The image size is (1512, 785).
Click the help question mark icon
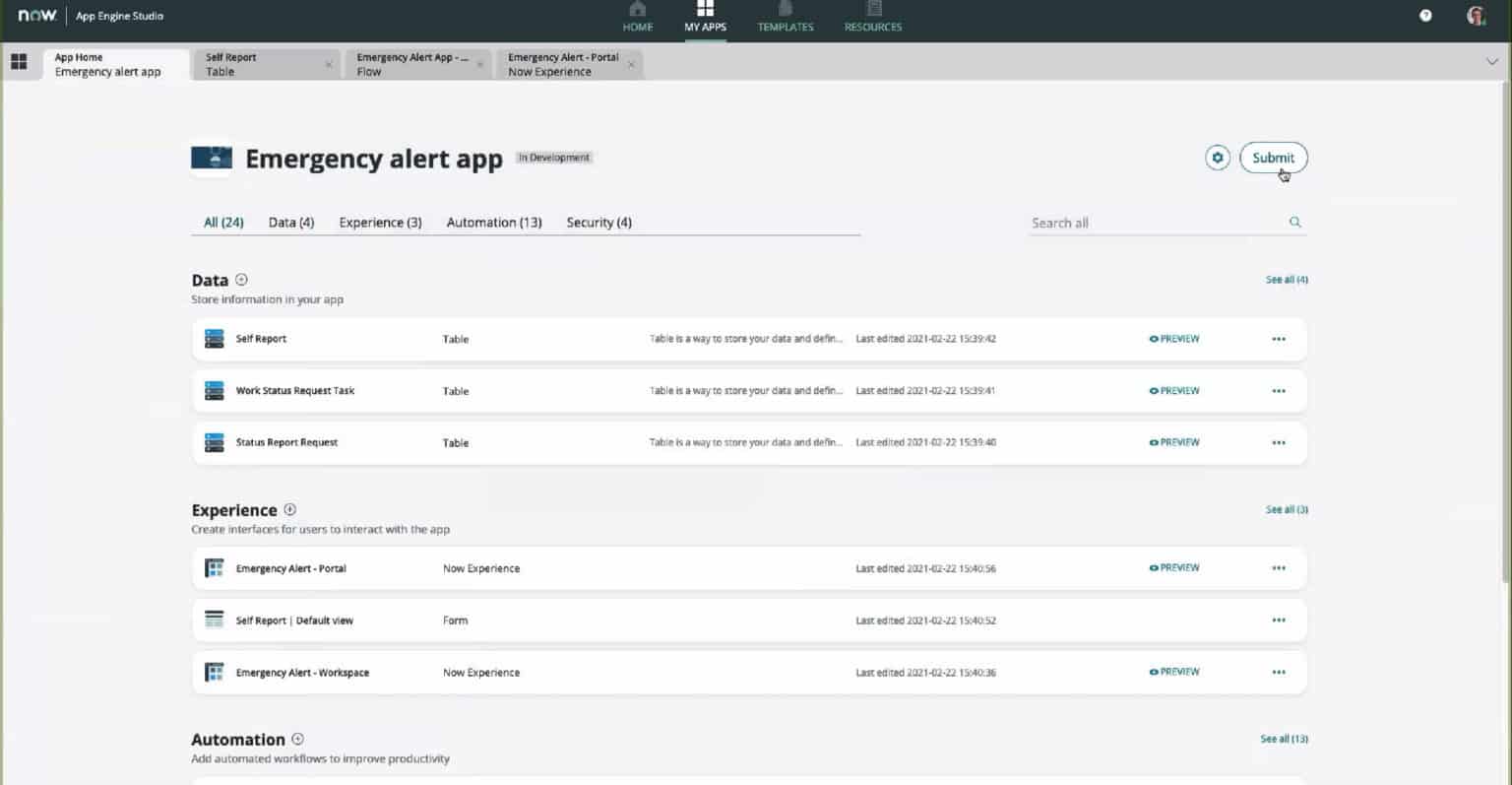1424,15
